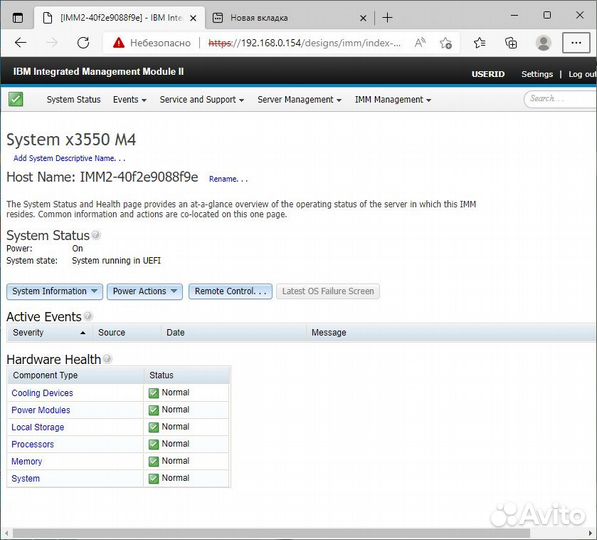Click the 'System running in UEFI' text

click(116, 261)
